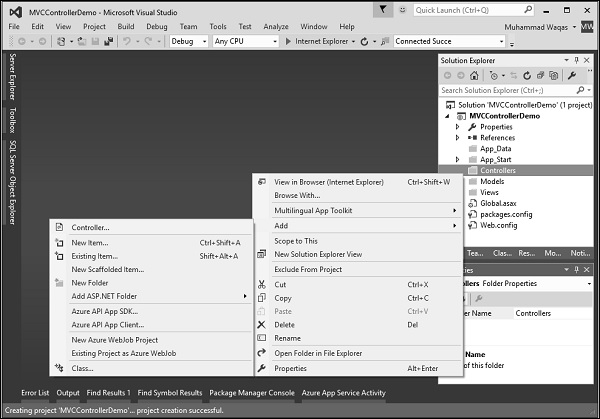Open the Solution Explorer window options dropdown
Viewport: 600px width, 419px height.
click(x=566, y=60)
